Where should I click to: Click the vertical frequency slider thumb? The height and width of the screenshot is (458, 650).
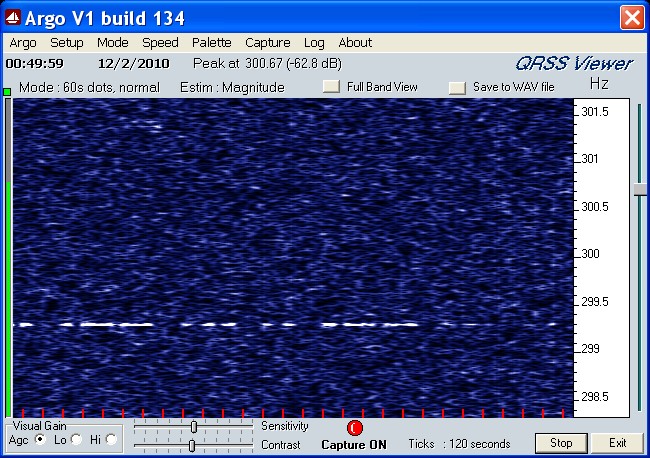click(639, 189)
